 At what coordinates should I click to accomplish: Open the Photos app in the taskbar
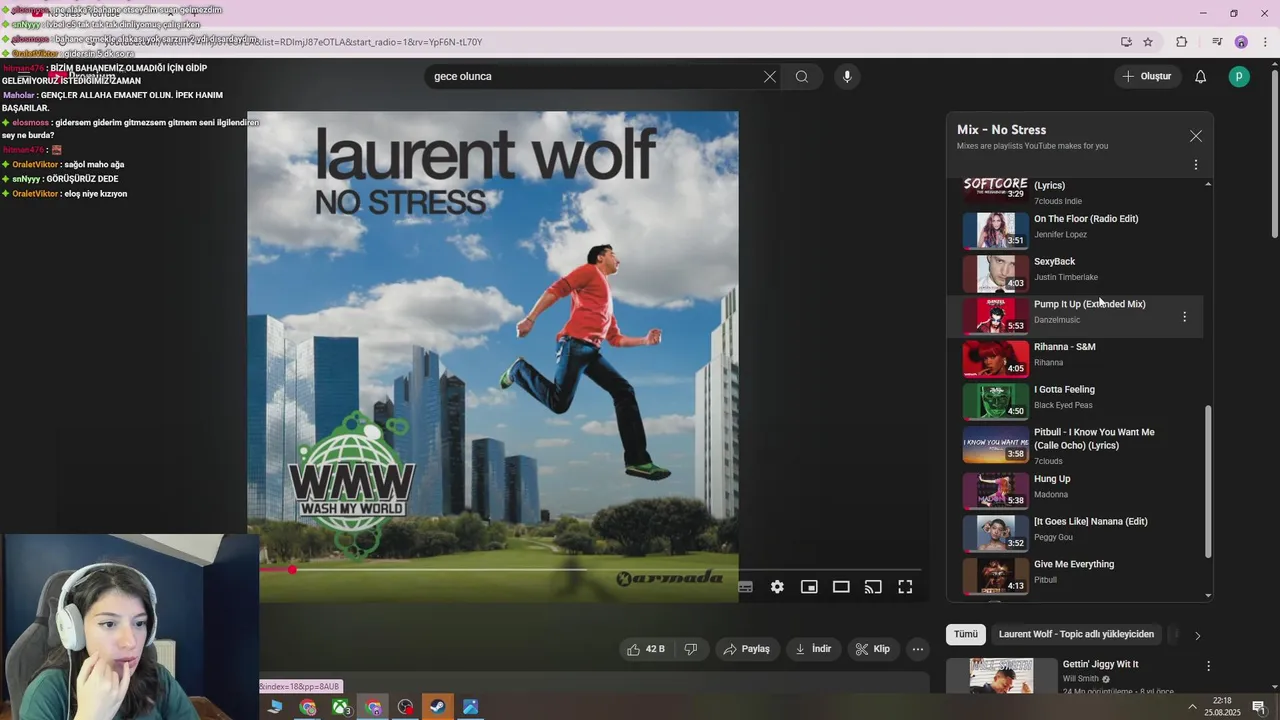(470, 707)
